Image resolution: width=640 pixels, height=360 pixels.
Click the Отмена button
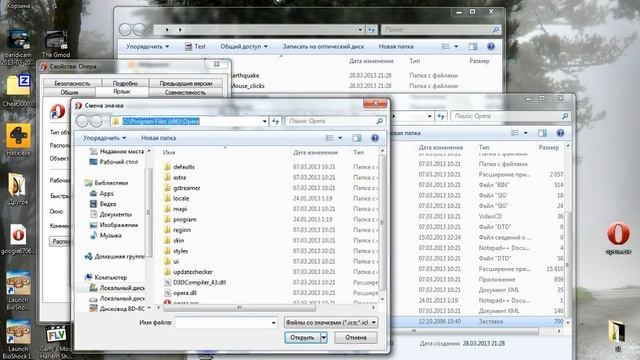point(356,338)
